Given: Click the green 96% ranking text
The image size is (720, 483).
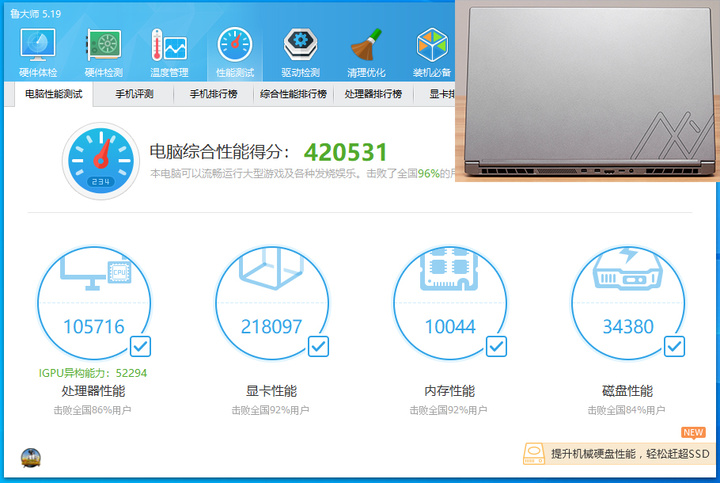Looking at the screenshot, I should pyautogui.click(x=428, y=174).
